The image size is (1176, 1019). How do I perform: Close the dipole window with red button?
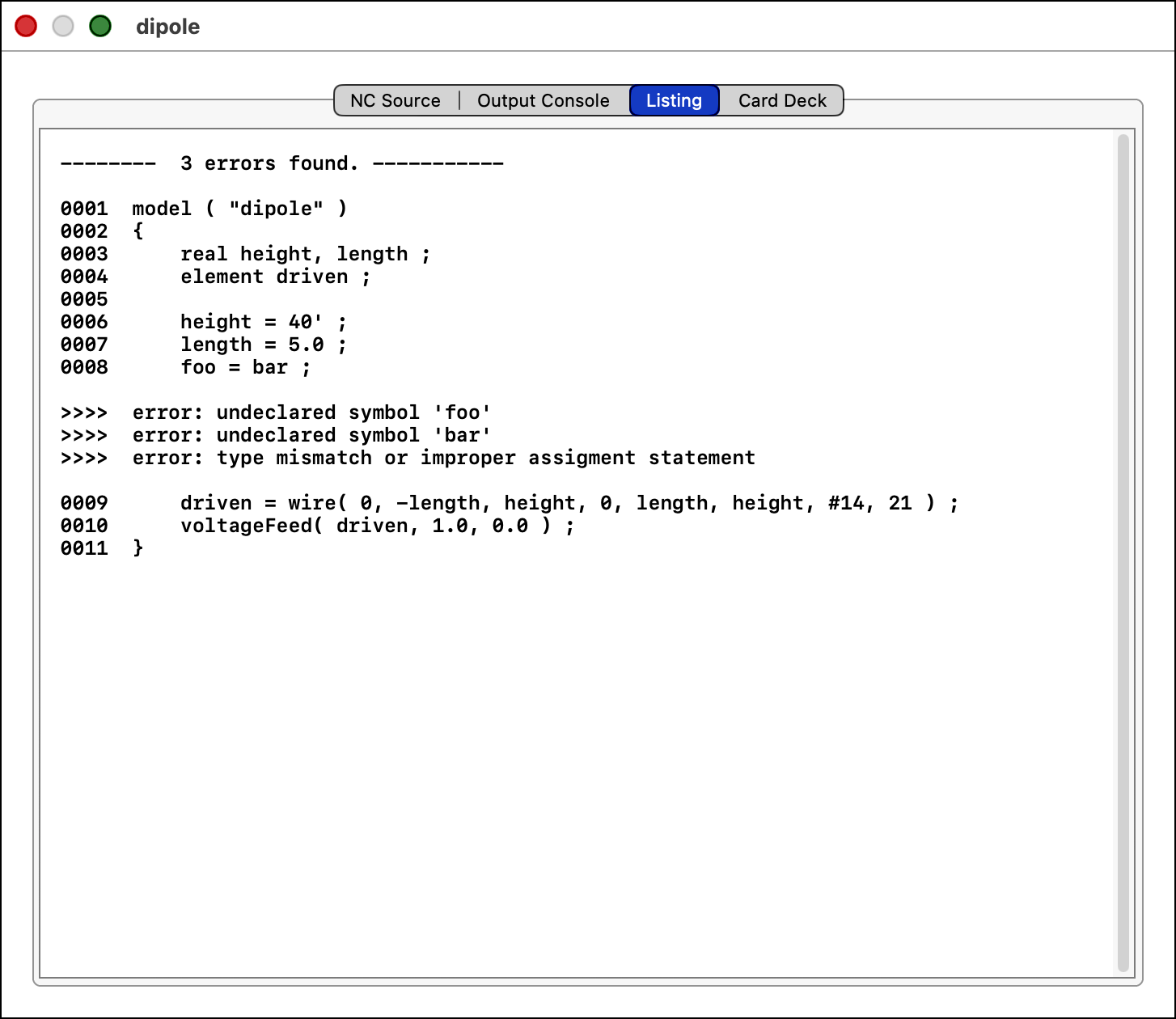[x=26, y=27]
